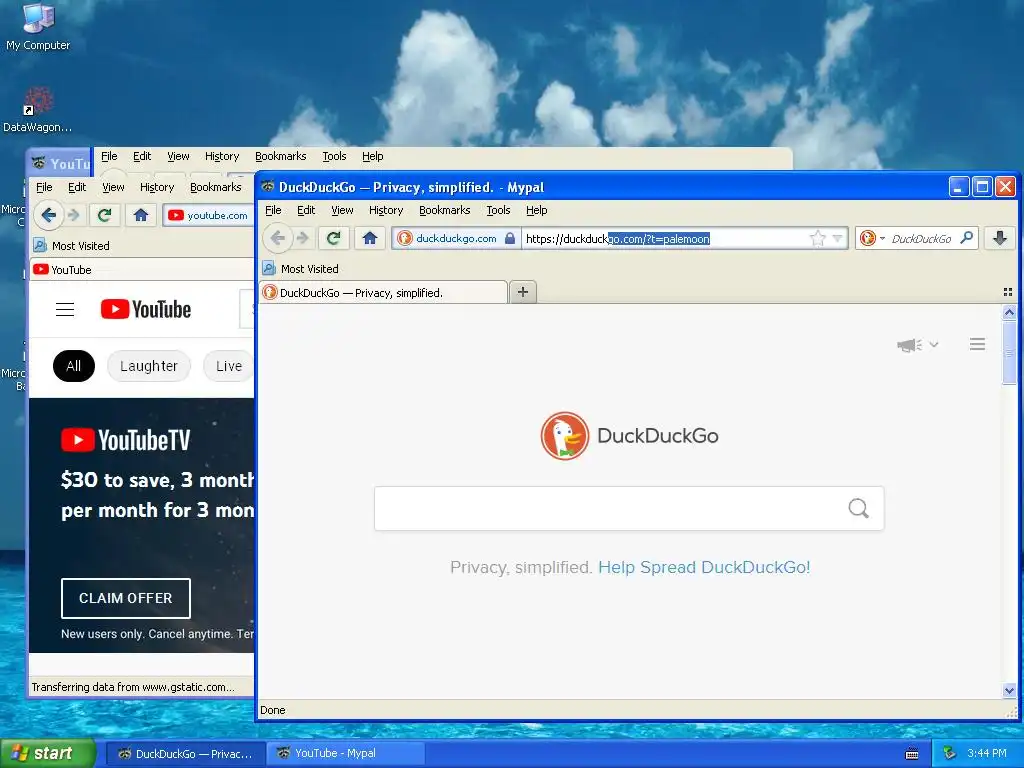The image size is (1024, 768).
Task: Open Bookmarks menu in YouTube window
Action: (216, 187)
